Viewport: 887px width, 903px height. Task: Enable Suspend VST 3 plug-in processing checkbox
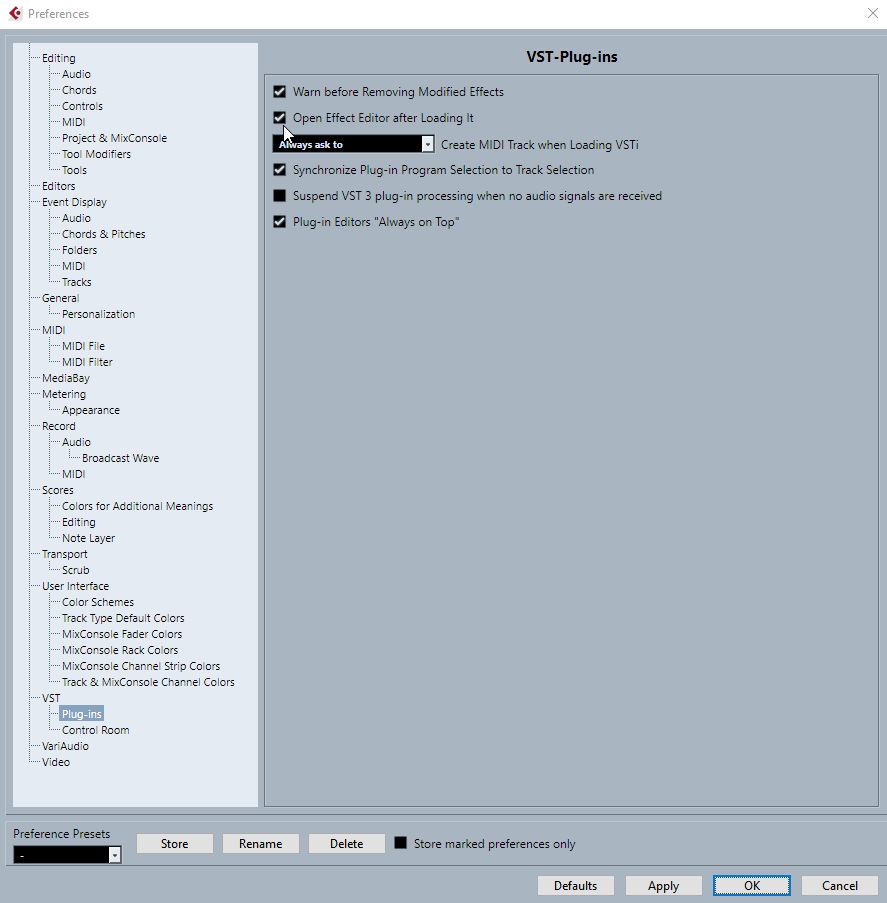279,196
